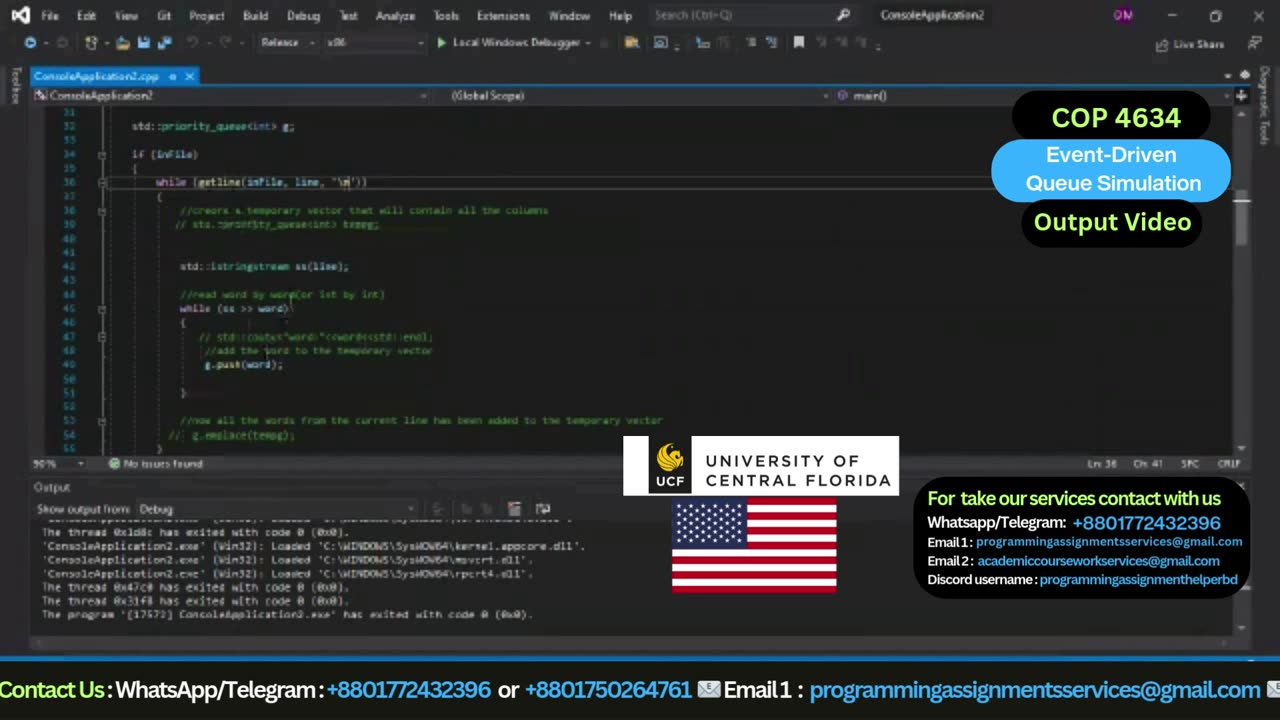Collapse the while getline code block
The image size is (1280, 720).
[x=102, y=183]
